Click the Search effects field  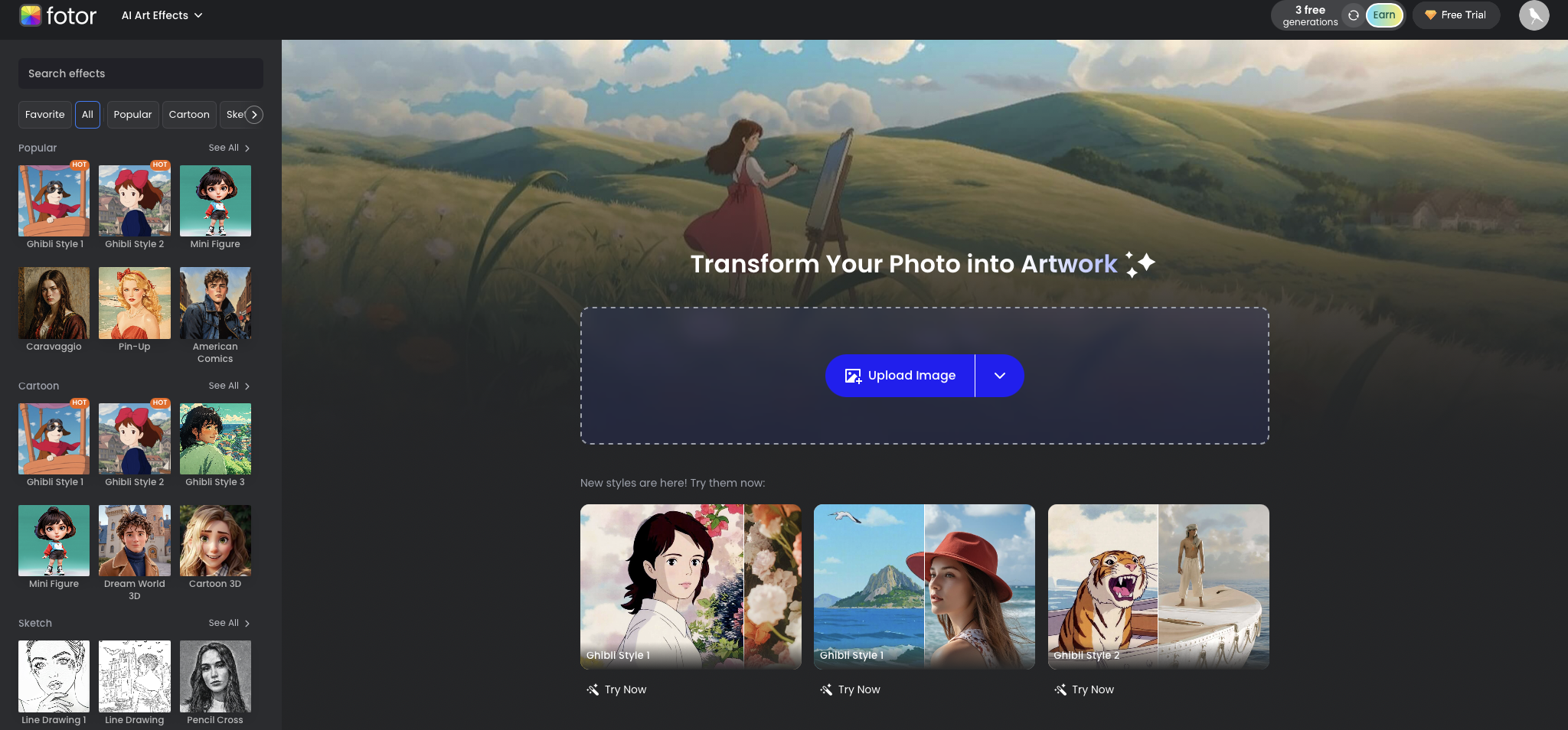(141, 73)
